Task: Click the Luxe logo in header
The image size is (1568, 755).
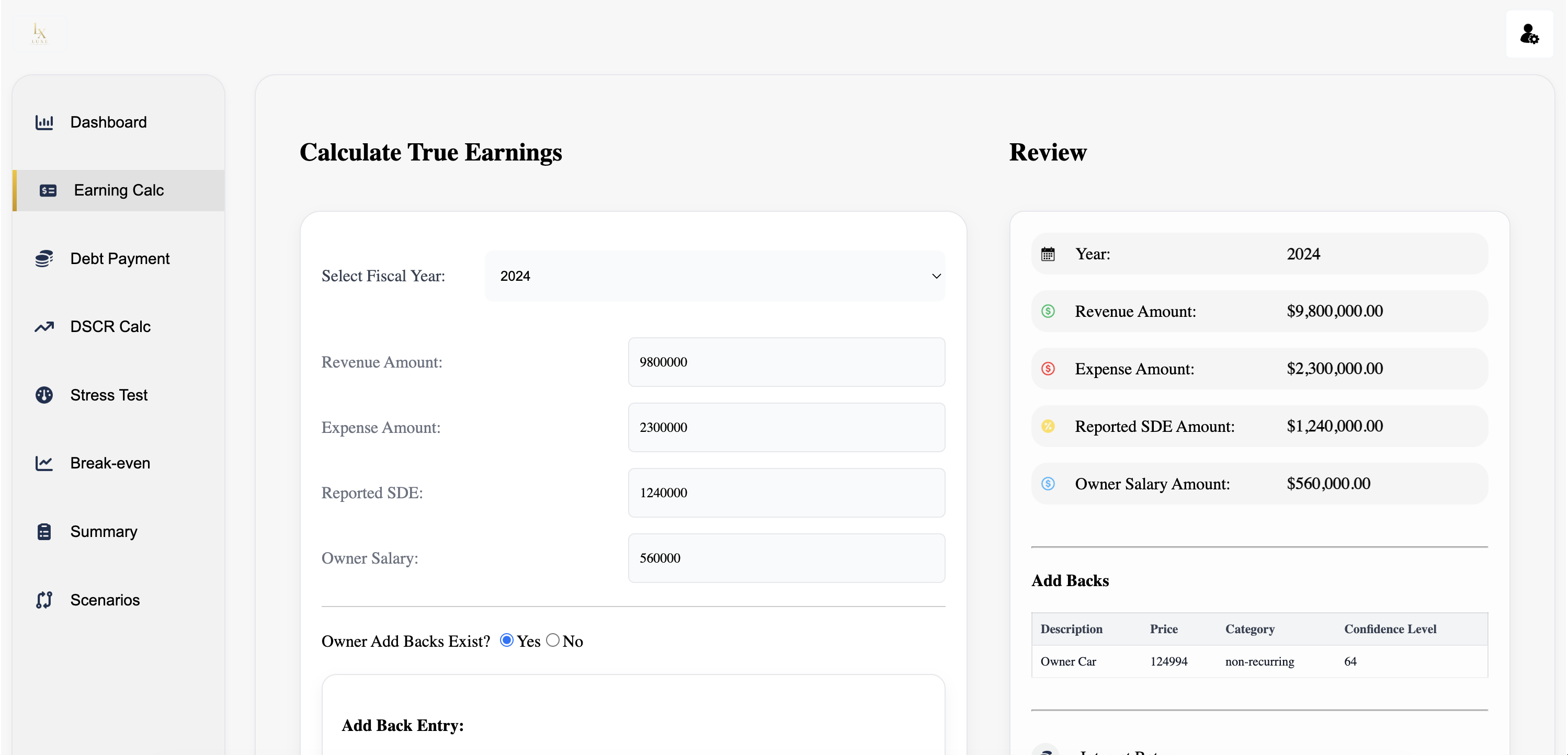Action: tap(39, 33)
